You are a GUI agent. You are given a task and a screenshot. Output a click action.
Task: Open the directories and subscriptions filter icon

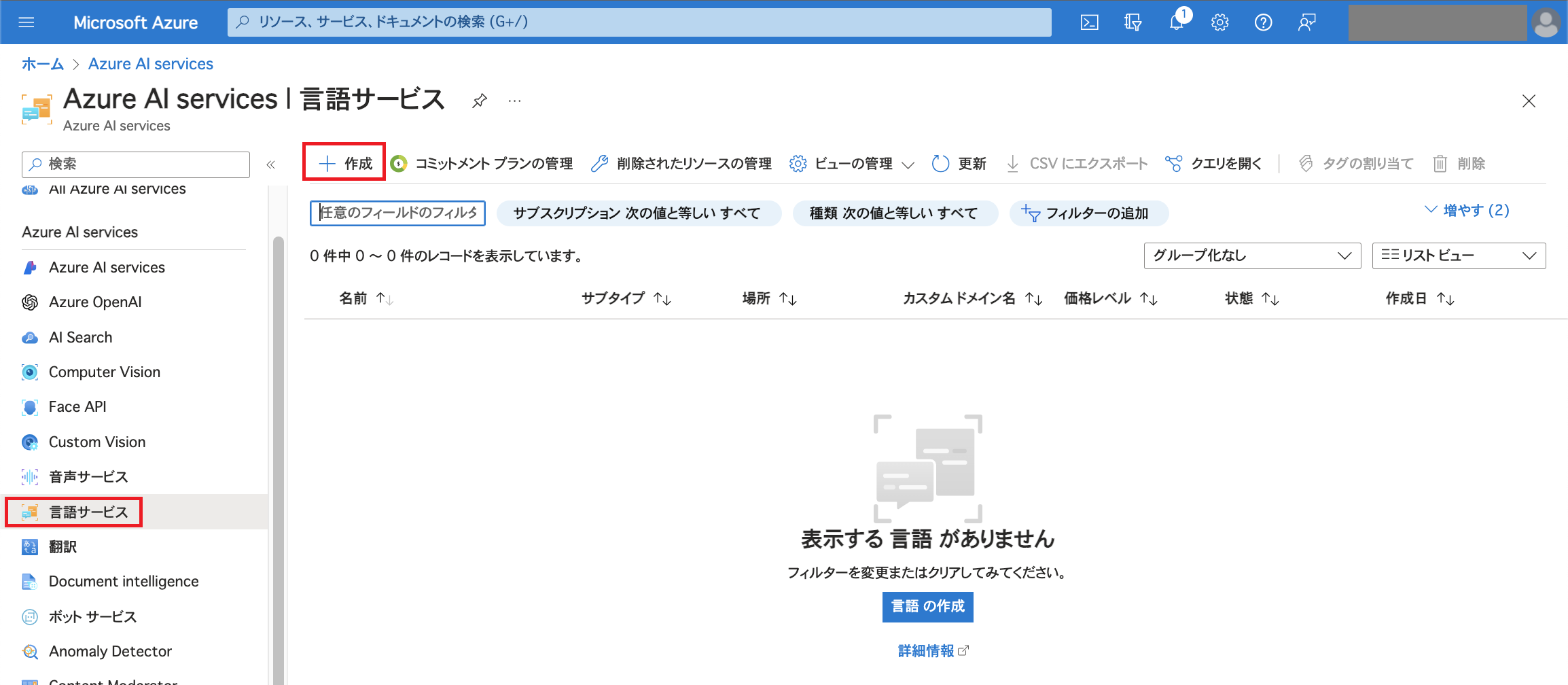[x=1133, y=22]
